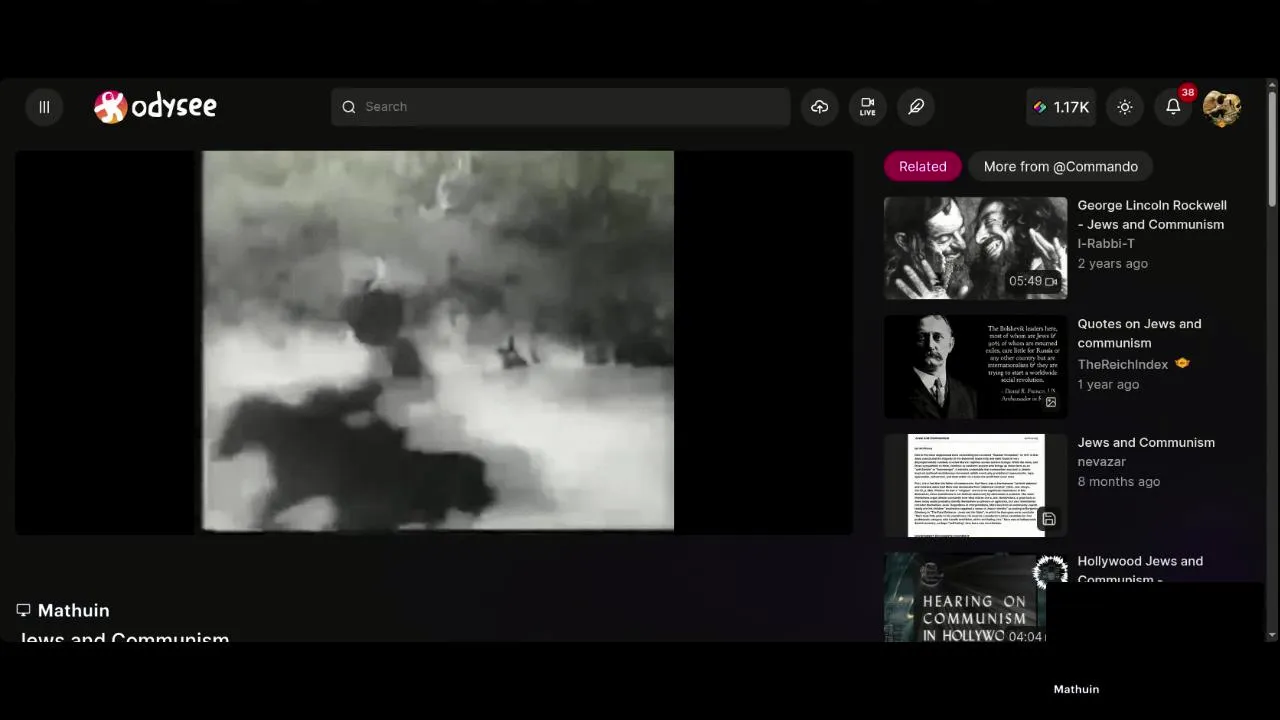Screen dimensions: 1280x720
Task: Open George Lincoln Rockwell video thumbnail
Action: (x=975, y=247)
